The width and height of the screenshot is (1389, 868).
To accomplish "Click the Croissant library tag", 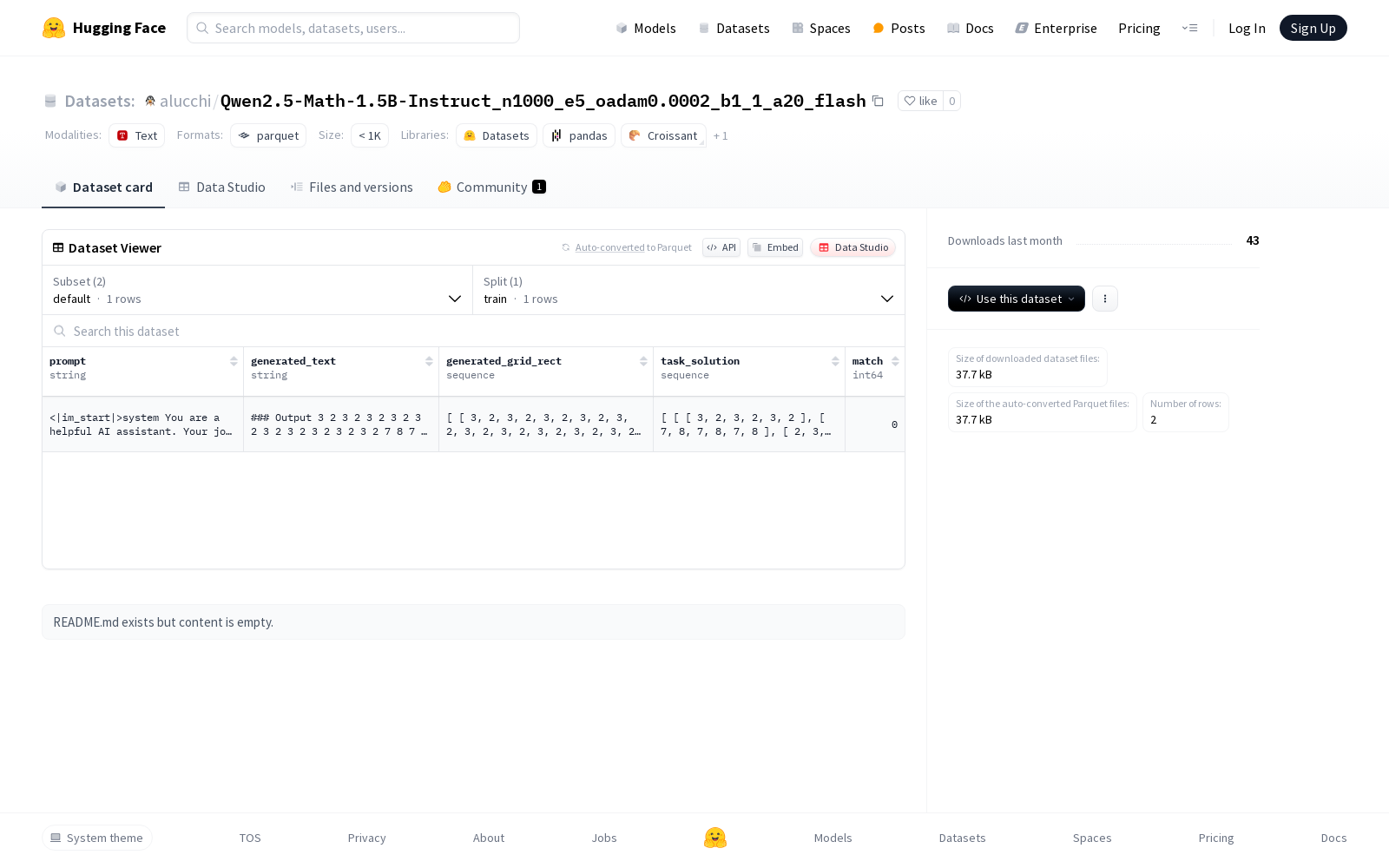I will point(663,135).
